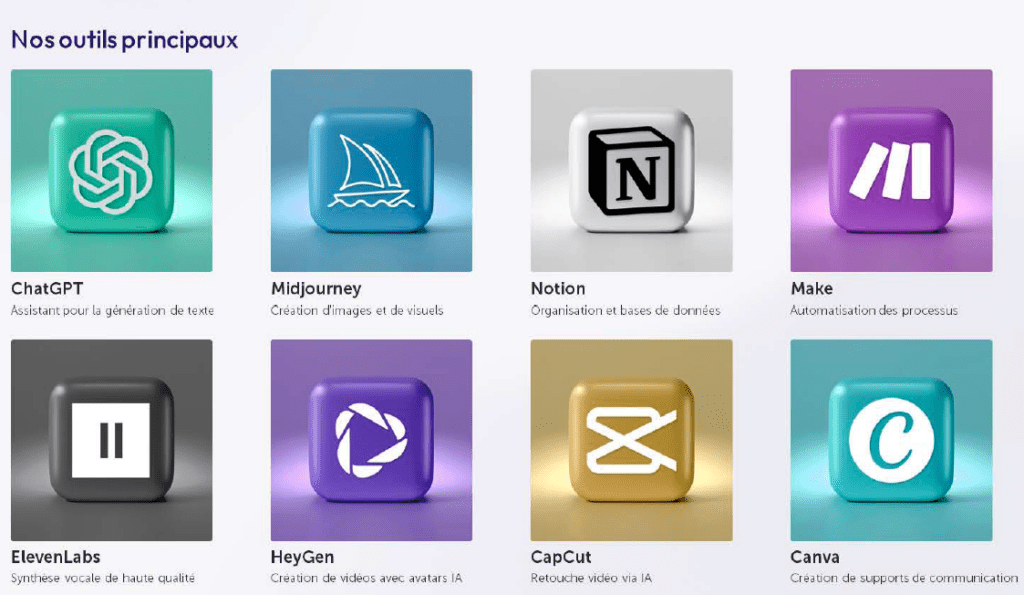Click the Make purple stripes icon
This screenshot has width=1024, height=595.
click(891, 170)
